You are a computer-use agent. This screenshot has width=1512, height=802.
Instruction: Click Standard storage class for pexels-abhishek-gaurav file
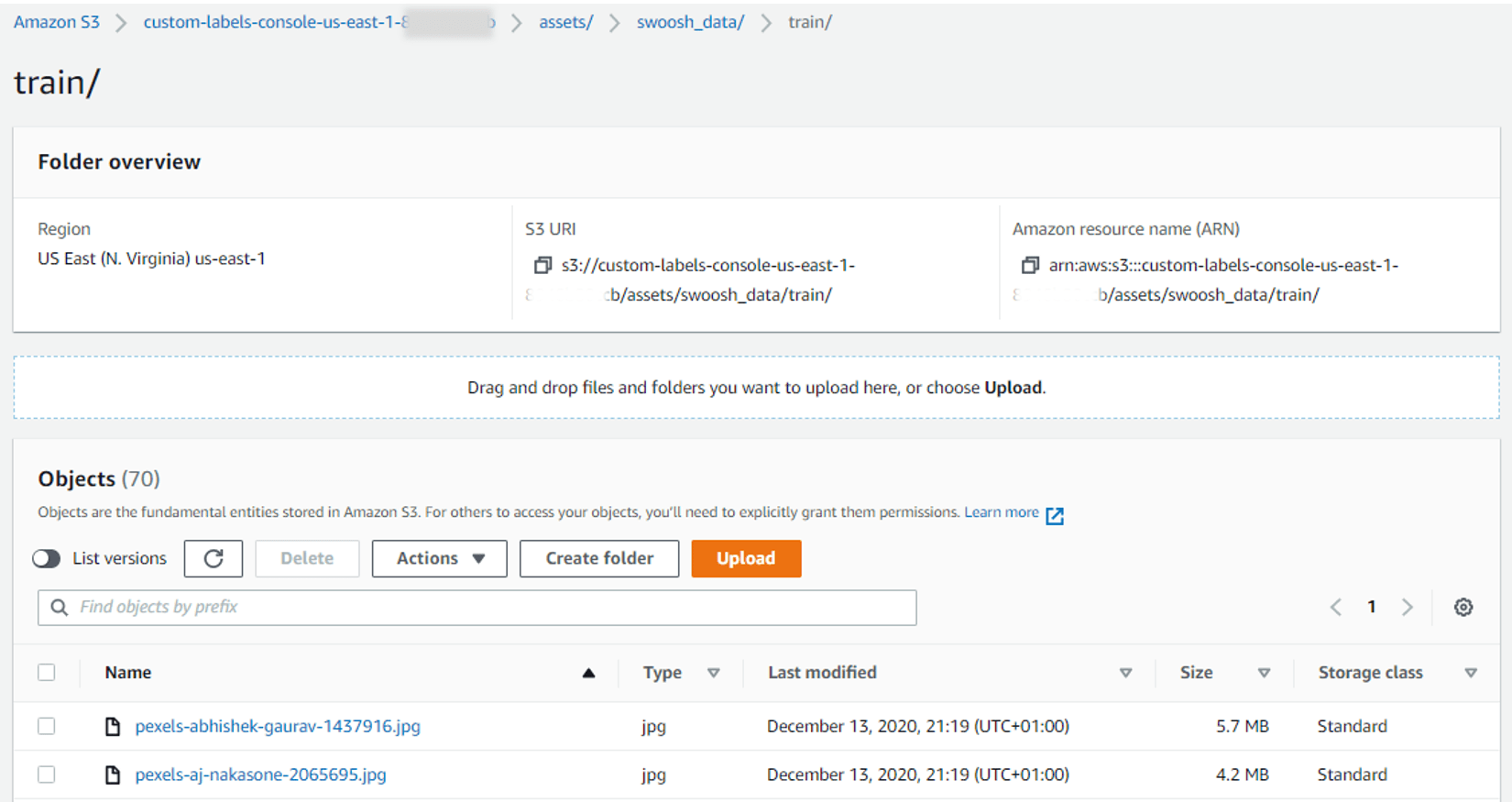(x=1353, y=726)
